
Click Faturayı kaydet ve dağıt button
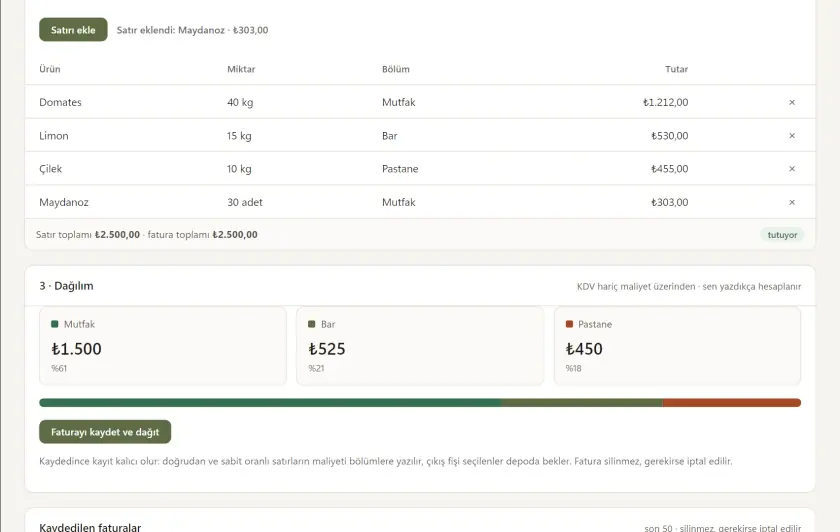coord(105,432)
